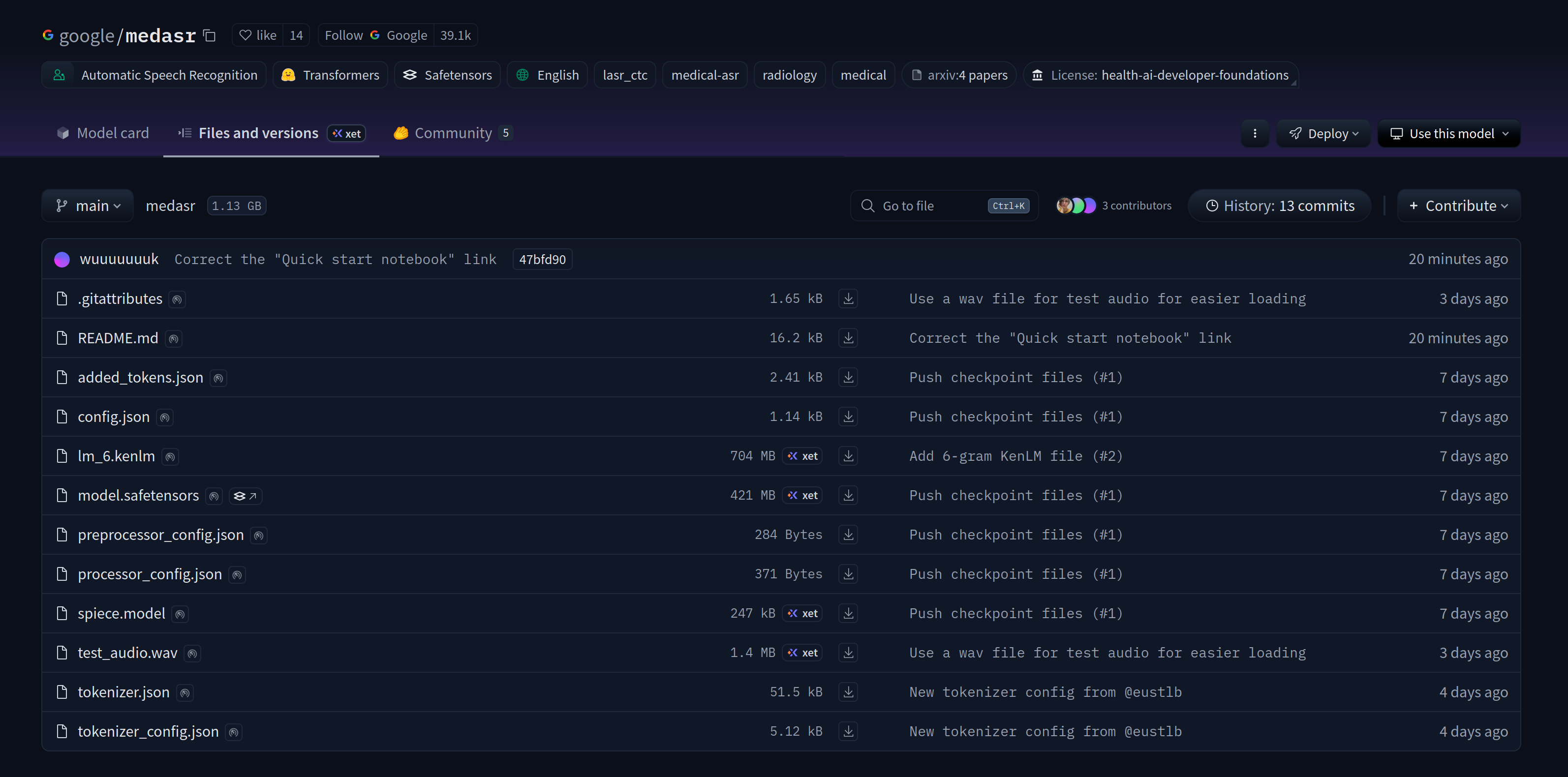Switch to the Model card tab
1568x777 pixels.
point(103,133)
